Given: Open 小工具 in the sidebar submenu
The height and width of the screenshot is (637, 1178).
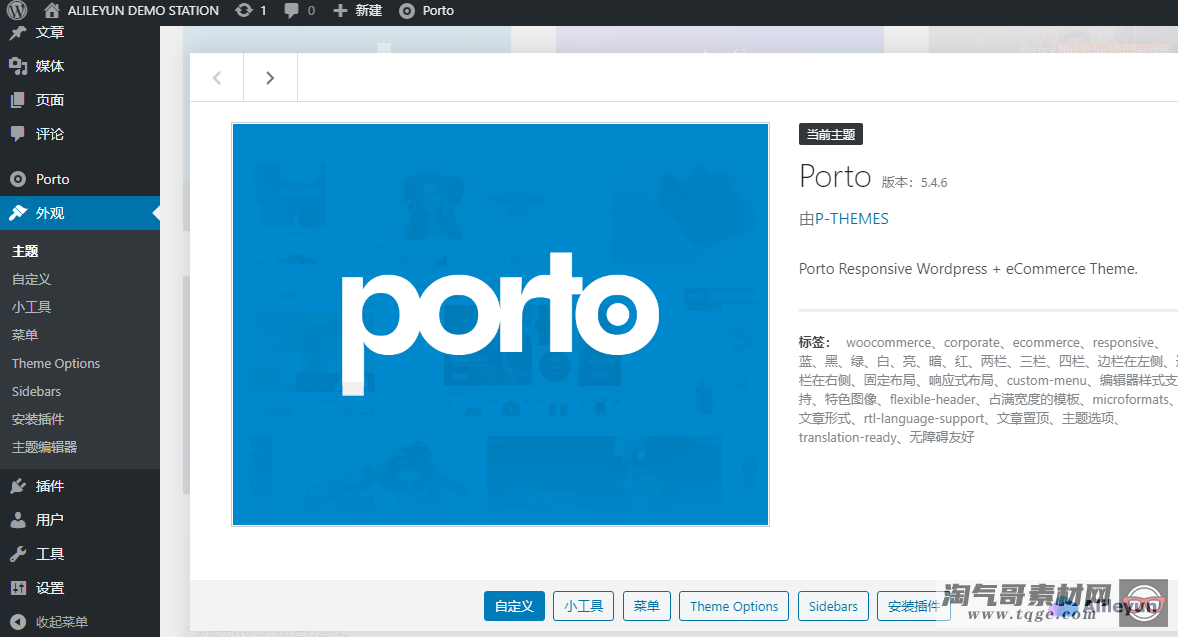Looking at the screenshot, I should 32,306.
